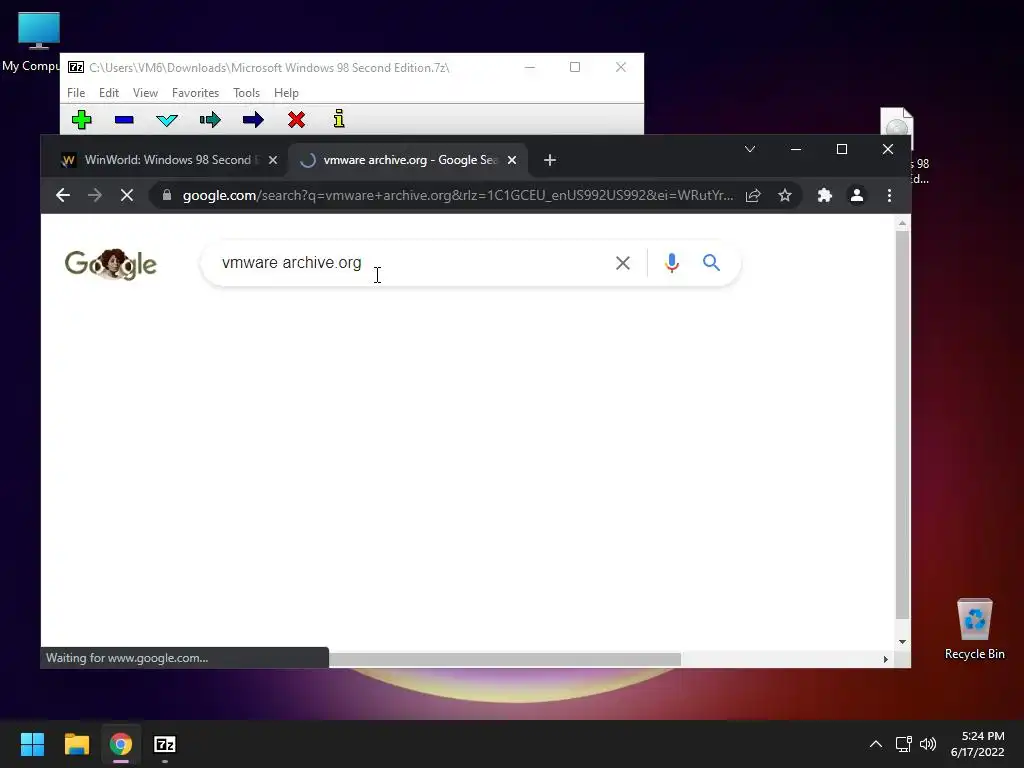This screenshot has width=1024, height=768.
Task: Expand the Chrome tab search chevron
Action: click(750, 150)
